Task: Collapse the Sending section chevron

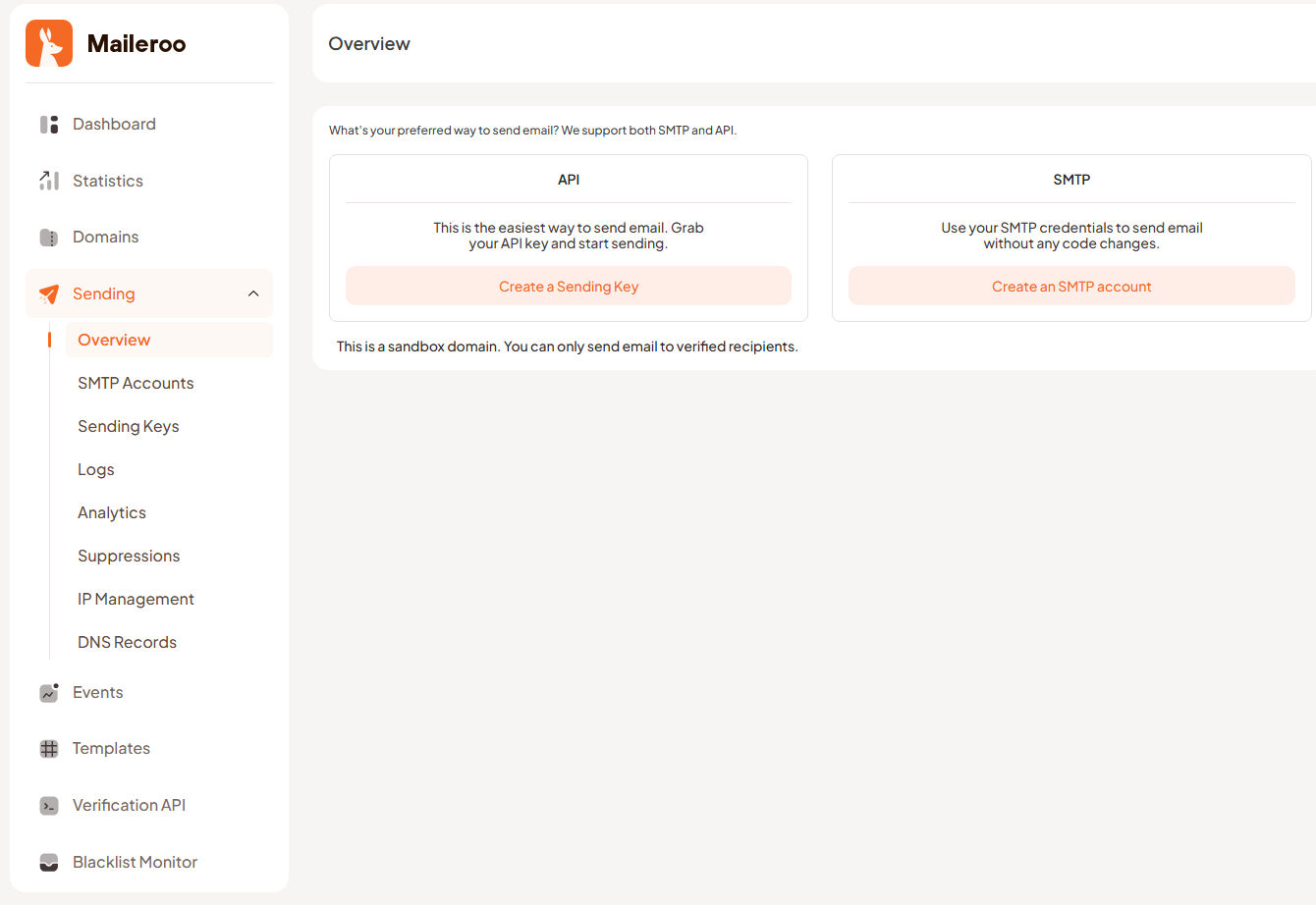Action: click(253, 293)
